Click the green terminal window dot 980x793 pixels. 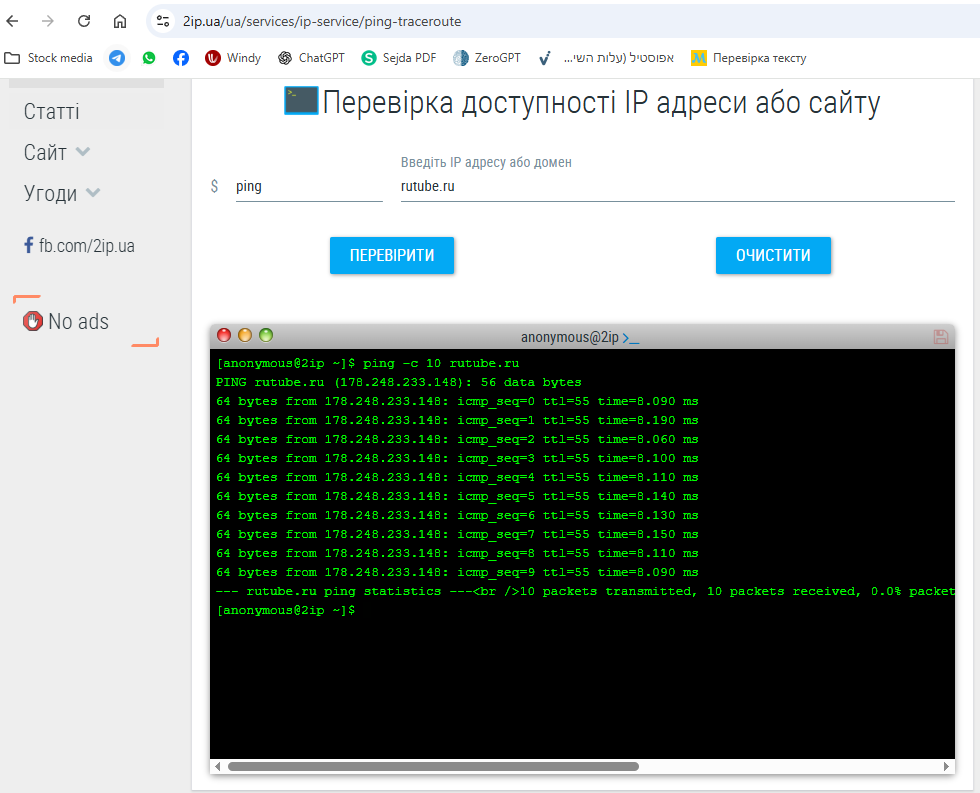[266, 336]
